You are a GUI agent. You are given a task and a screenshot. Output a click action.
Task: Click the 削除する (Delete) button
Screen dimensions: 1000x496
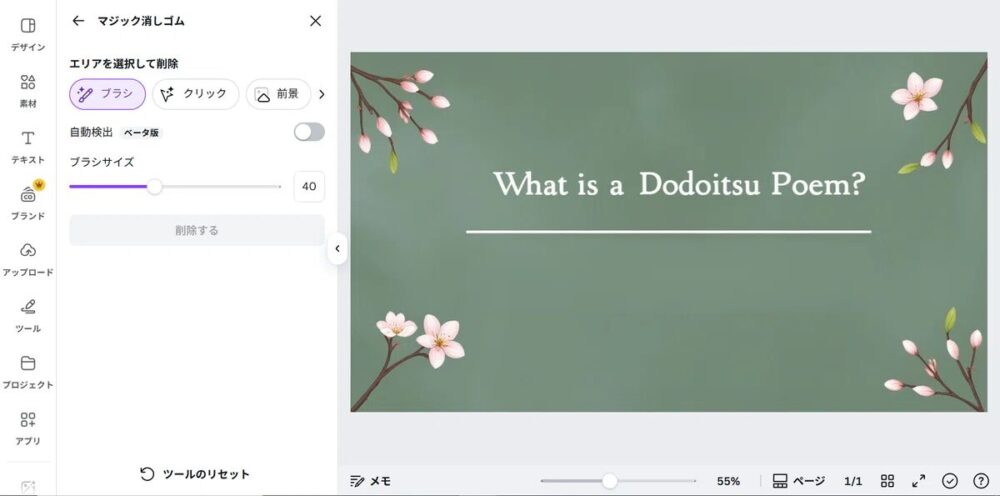tap(197, 230)
